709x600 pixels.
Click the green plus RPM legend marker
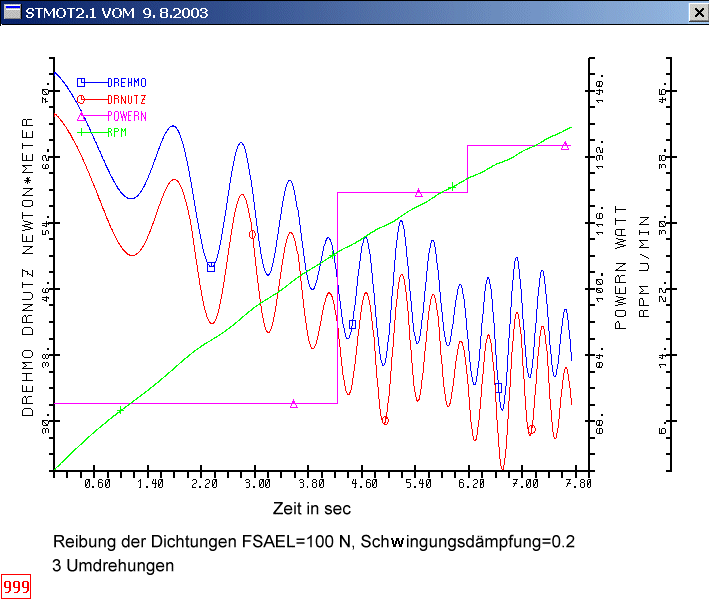pyautogui.click(x=82, y=132)
